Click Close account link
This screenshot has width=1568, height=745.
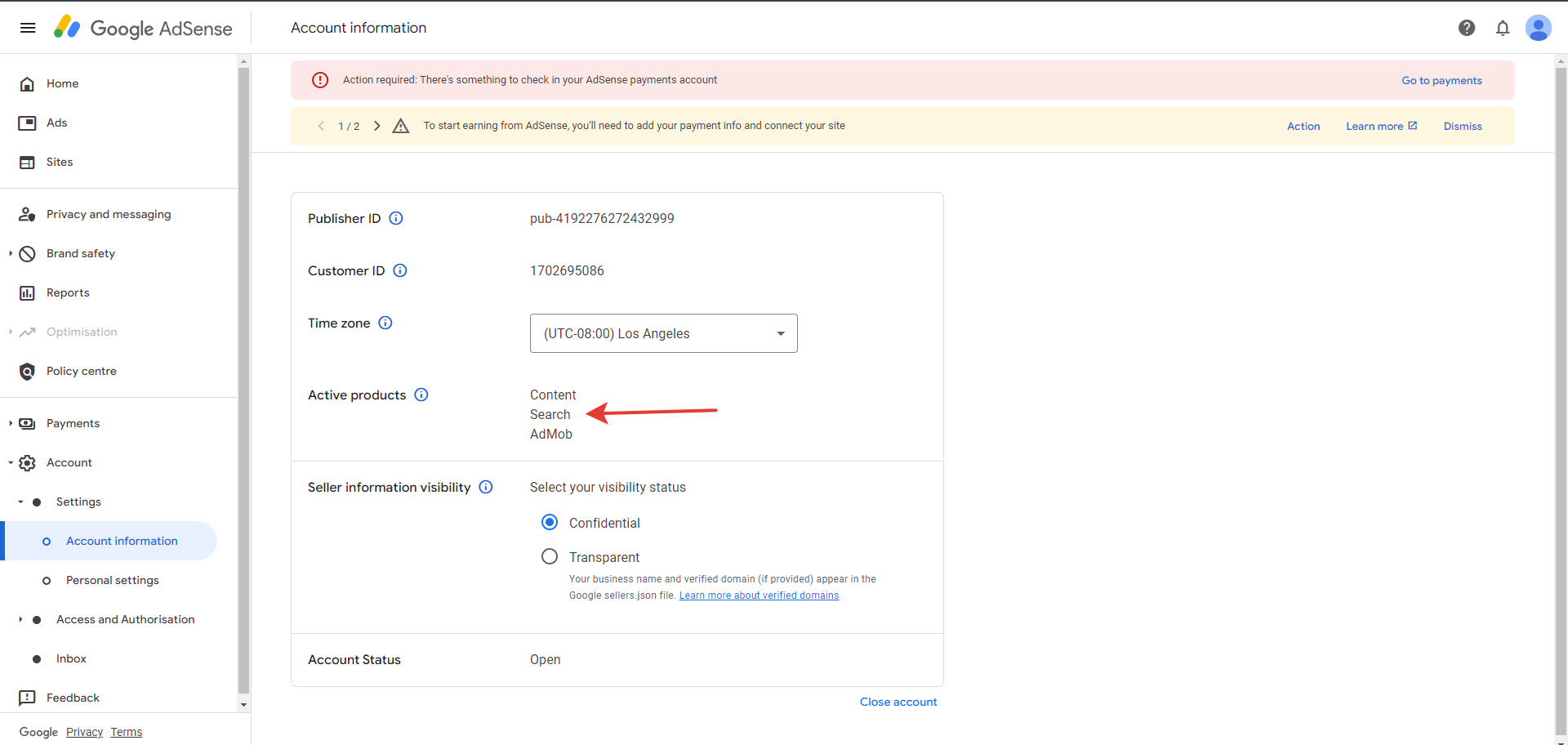[x=898, y=702]
